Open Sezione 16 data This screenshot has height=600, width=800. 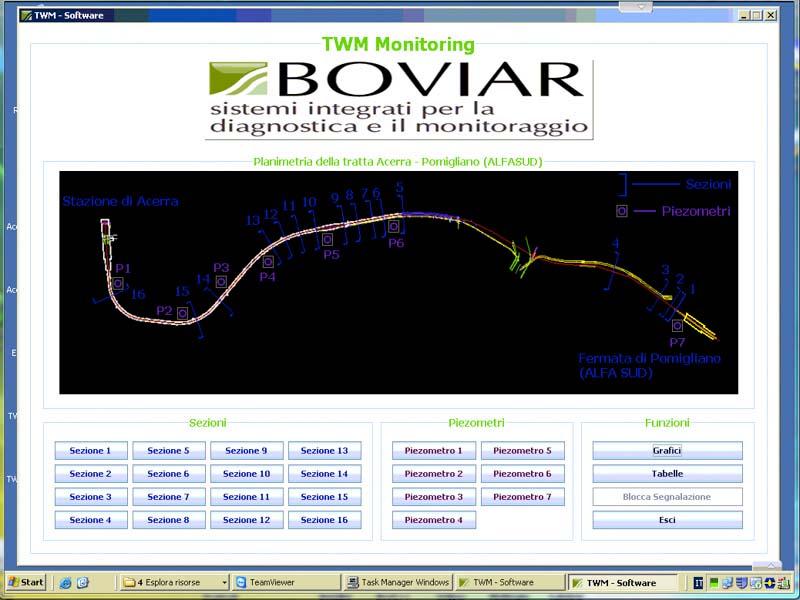coord(324,520)
